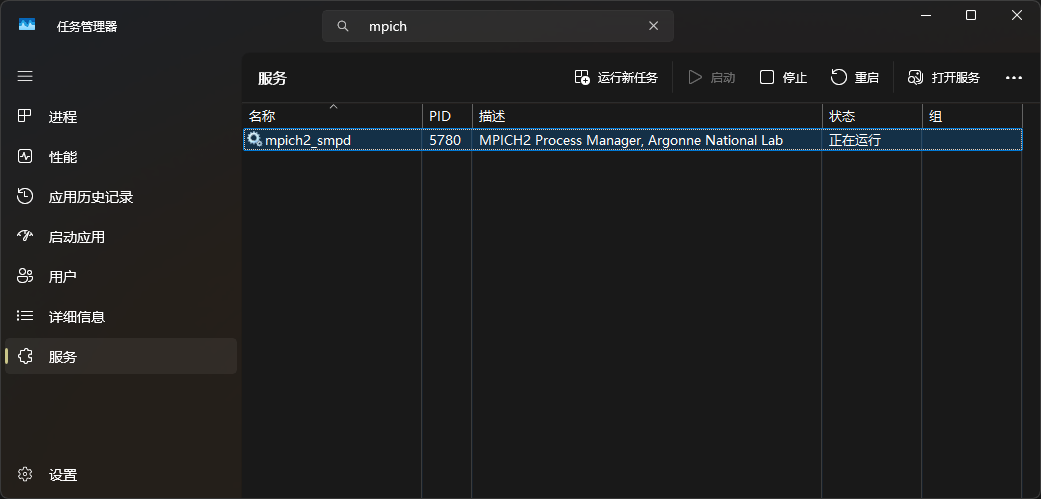The width and height of the screenshot is (1041, 499).
Task: Select the mpich2_smpd service name
Action: click(308, 140)
